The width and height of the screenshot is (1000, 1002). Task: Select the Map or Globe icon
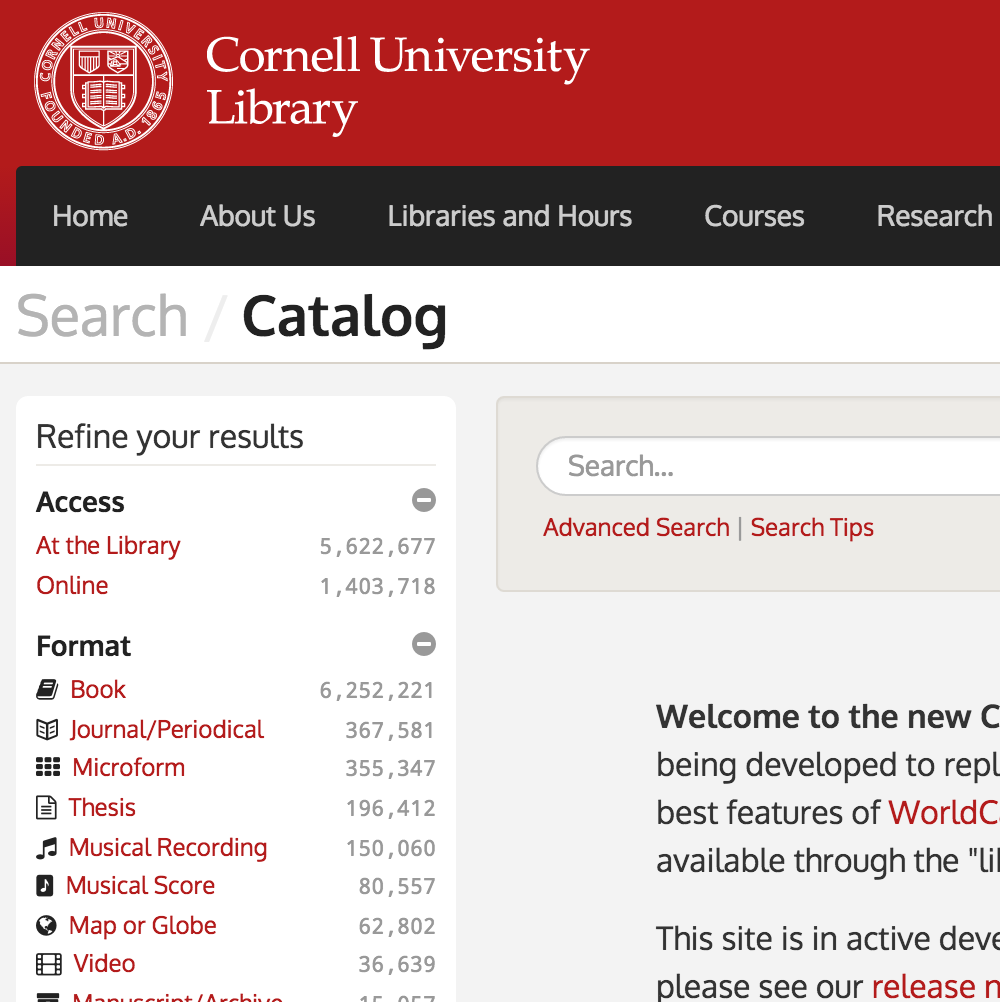(47, 925)
